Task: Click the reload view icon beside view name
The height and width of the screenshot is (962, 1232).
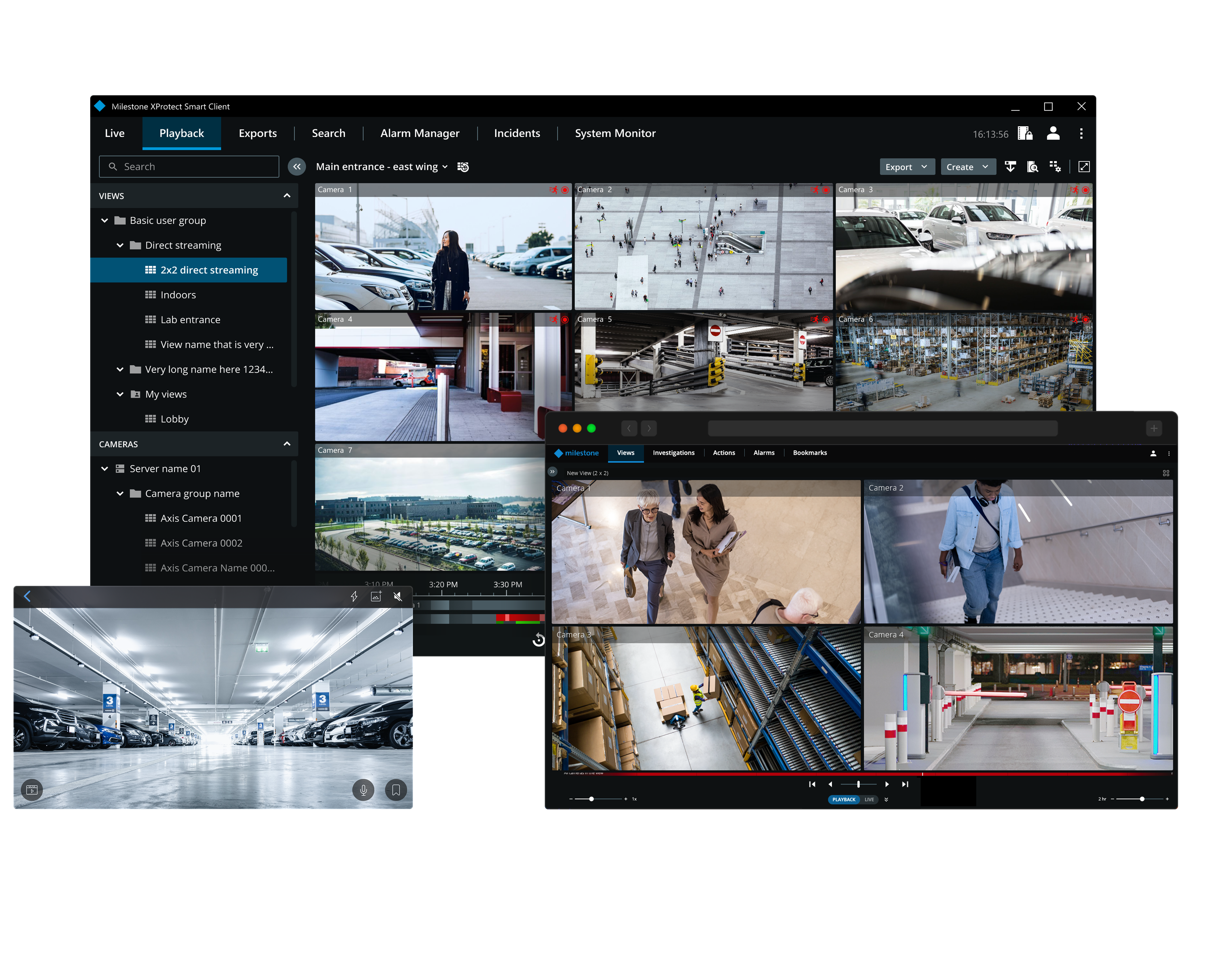Action: pyautogui.click(x=463, y=167)
